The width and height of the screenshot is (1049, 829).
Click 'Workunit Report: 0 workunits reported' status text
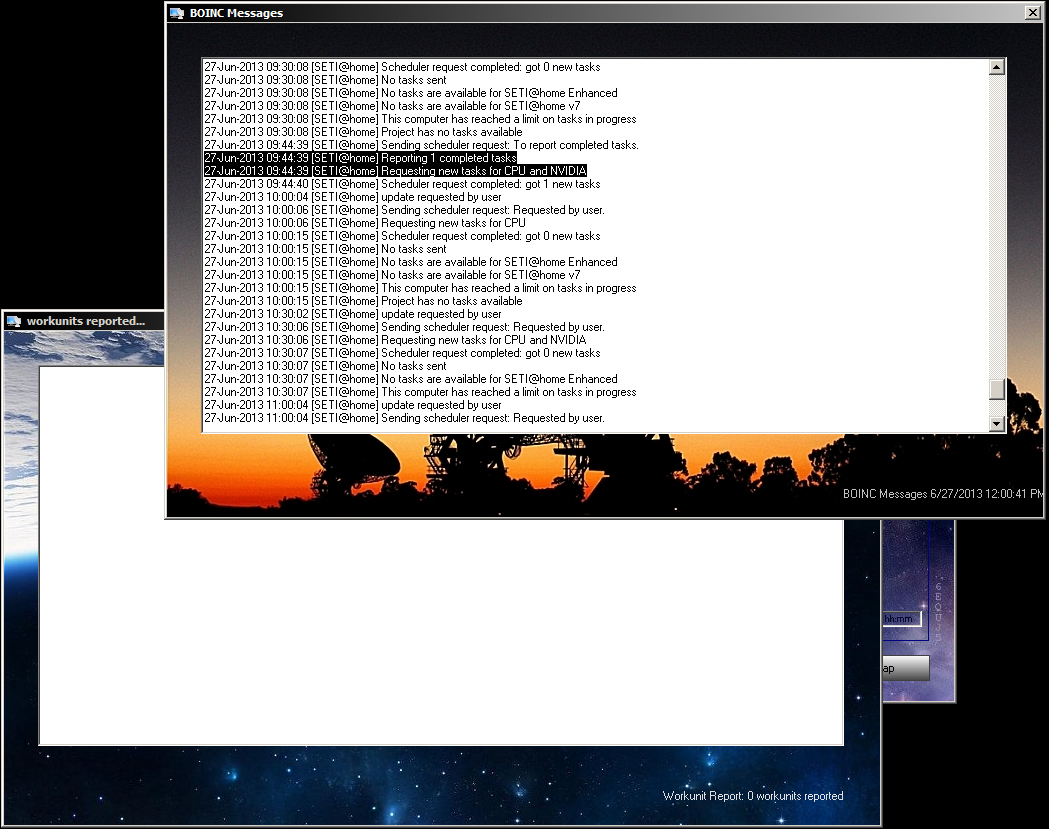[x=753, y=796]
